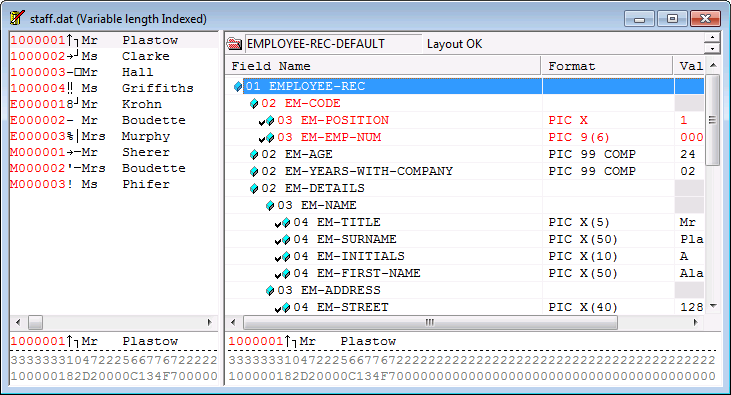
Task: Click the diamond icon of 03 EM-NAME
Action: click(x=270, y=206)
